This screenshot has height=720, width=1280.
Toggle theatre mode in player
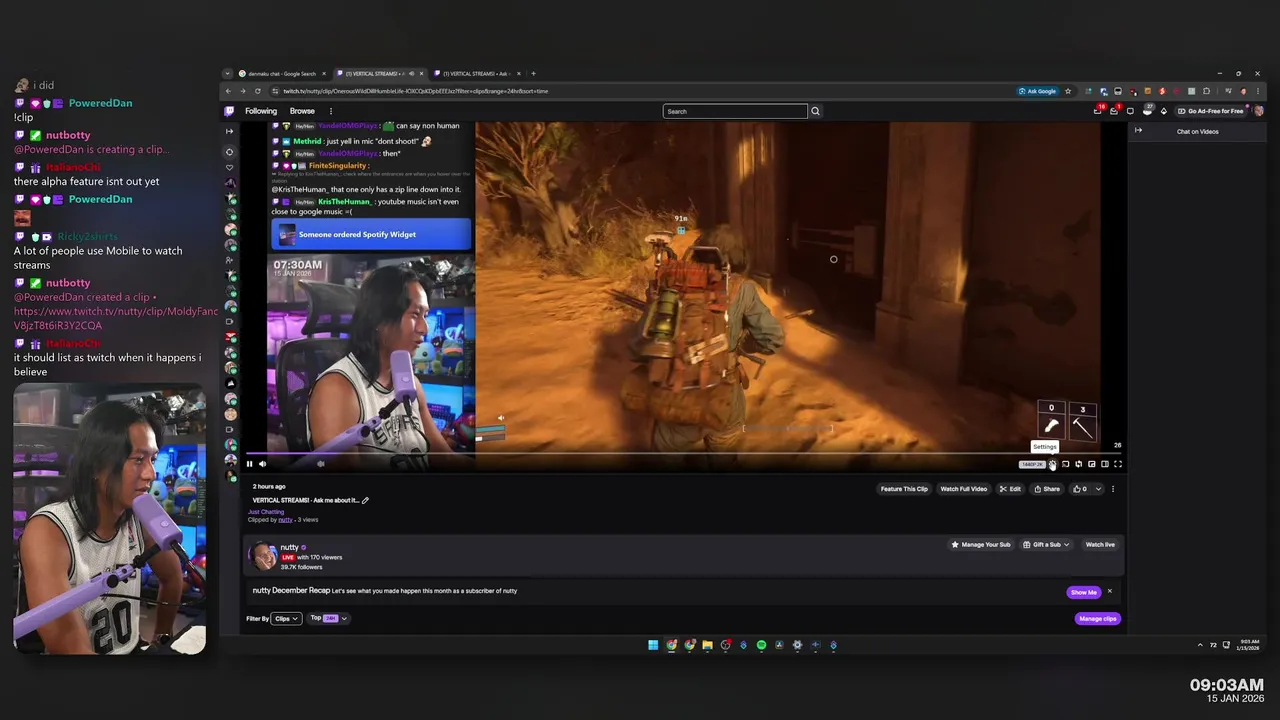tap(1104, 464)
